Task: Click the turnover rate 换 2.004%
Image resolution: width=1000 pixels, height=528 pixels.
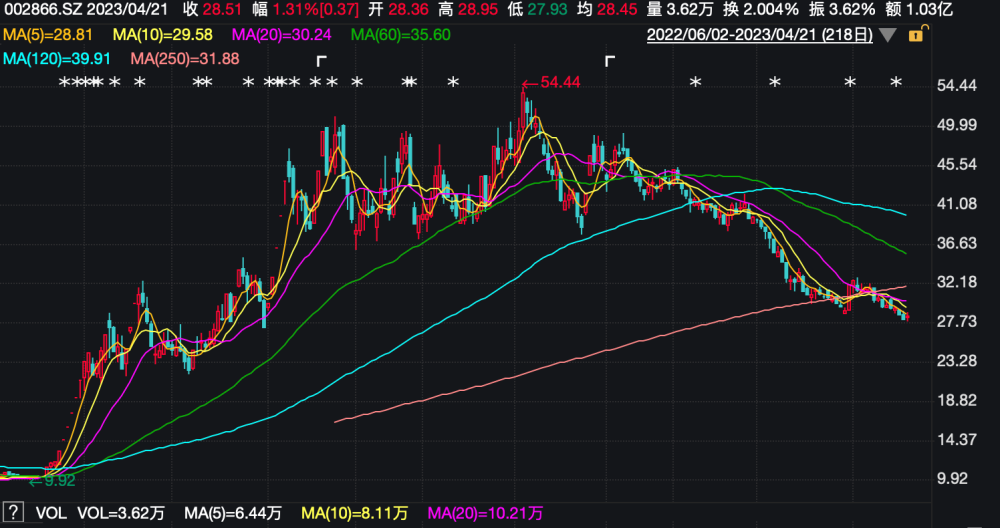Action: (761, 10)
